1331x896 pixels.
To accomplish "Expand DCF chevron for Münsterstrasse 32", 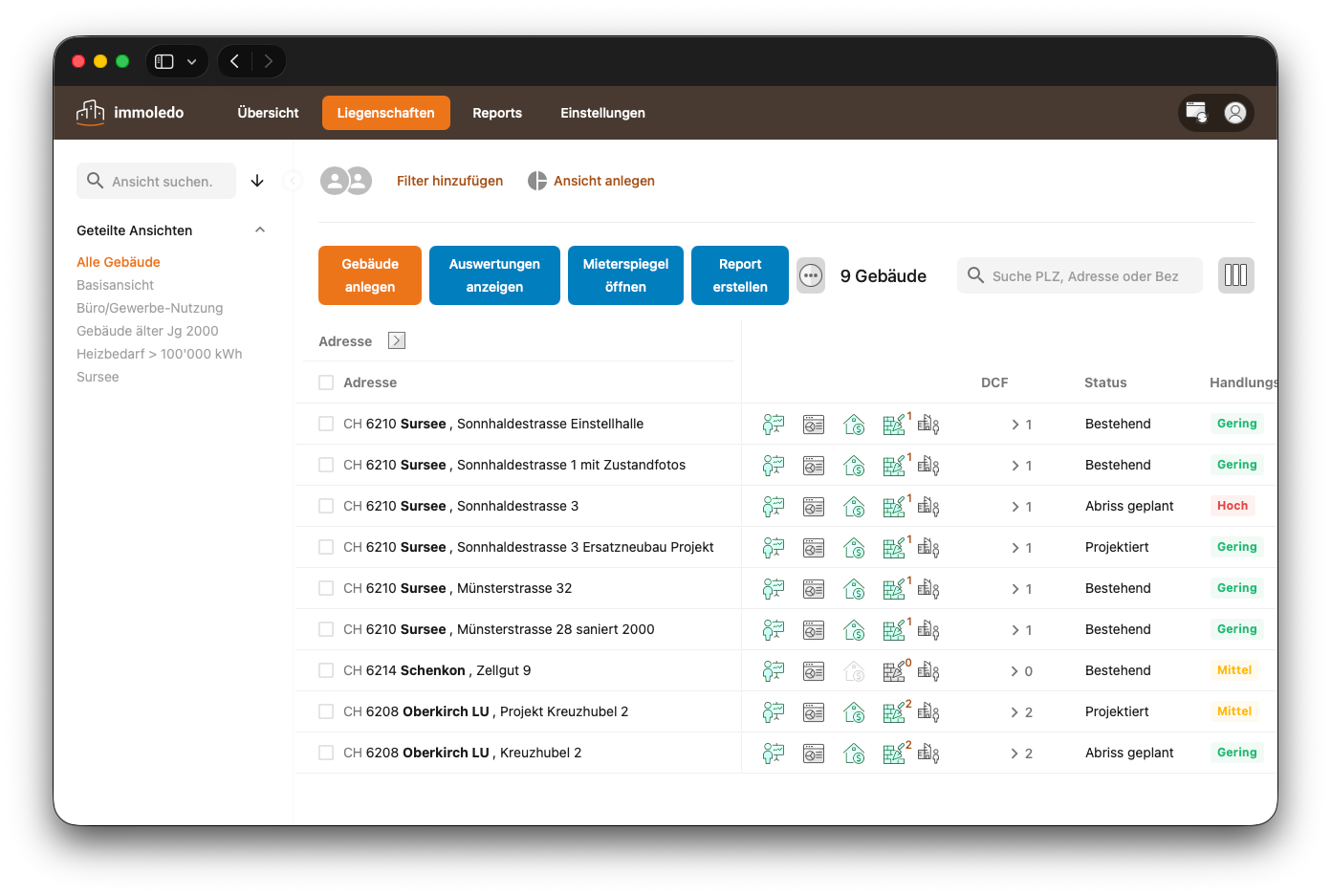I will click(x=1015, y=589).
